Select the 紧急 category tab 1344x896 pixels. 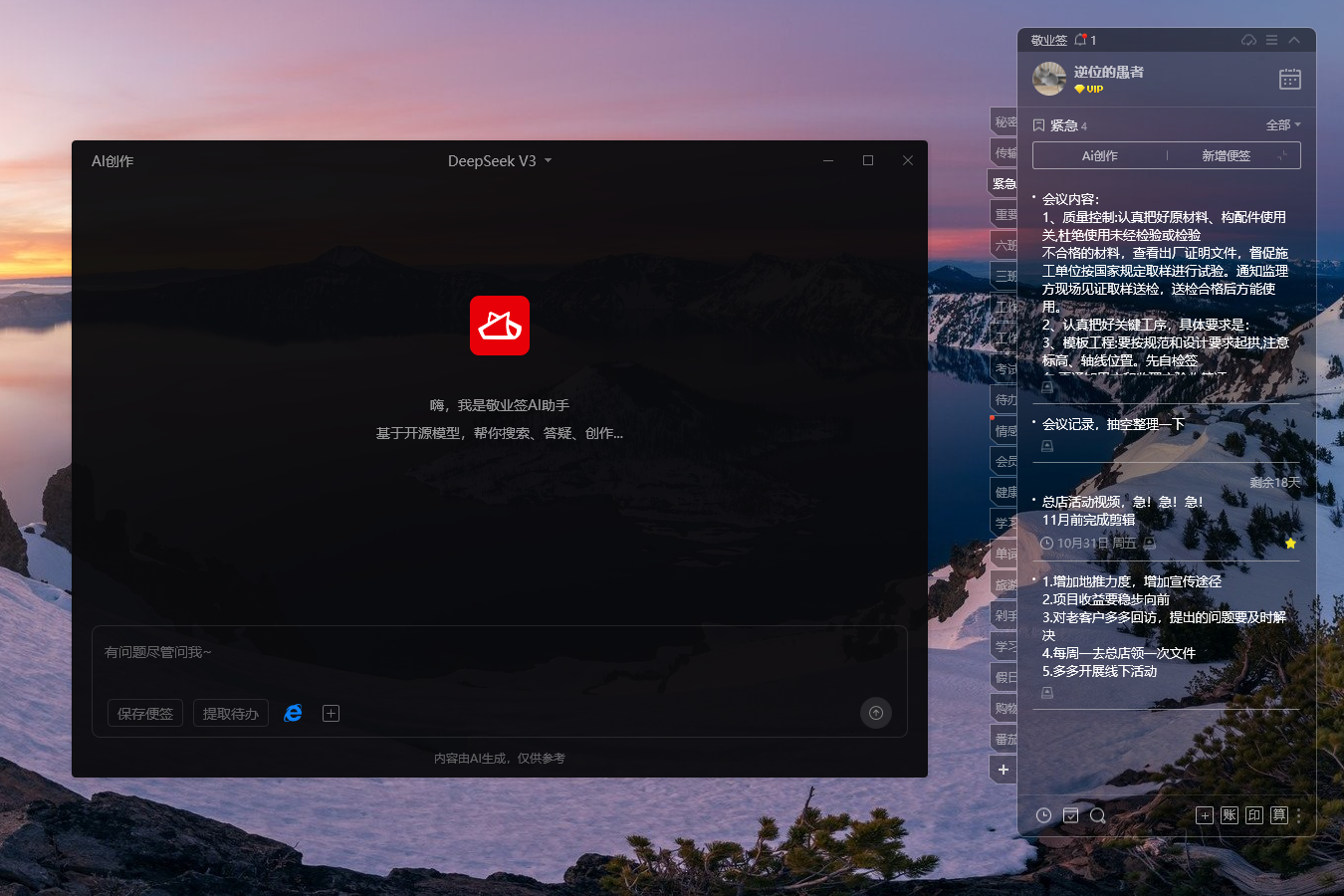click(1004, 183)
